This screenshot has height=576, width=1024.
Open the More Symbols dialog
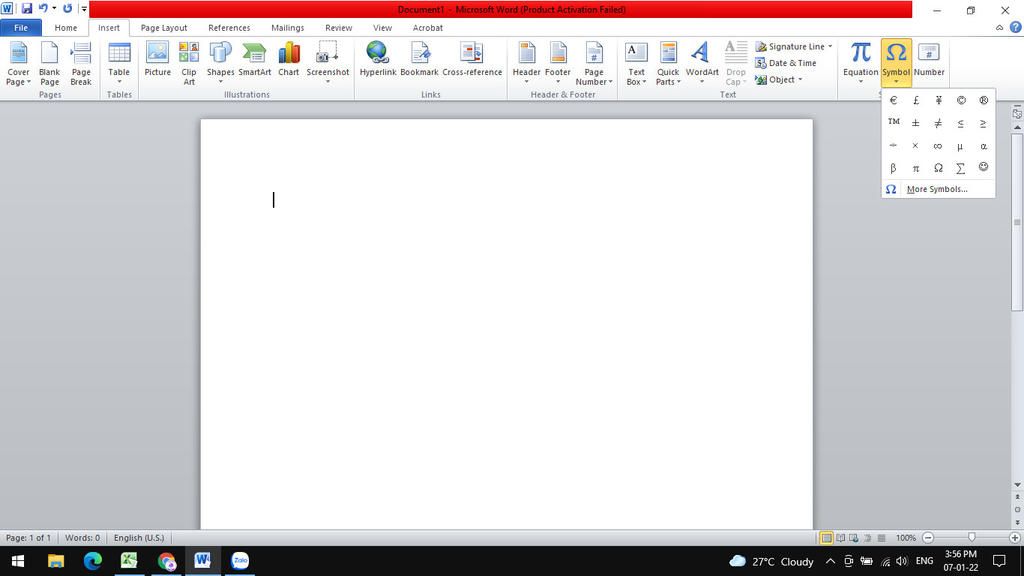coord(936,189)
